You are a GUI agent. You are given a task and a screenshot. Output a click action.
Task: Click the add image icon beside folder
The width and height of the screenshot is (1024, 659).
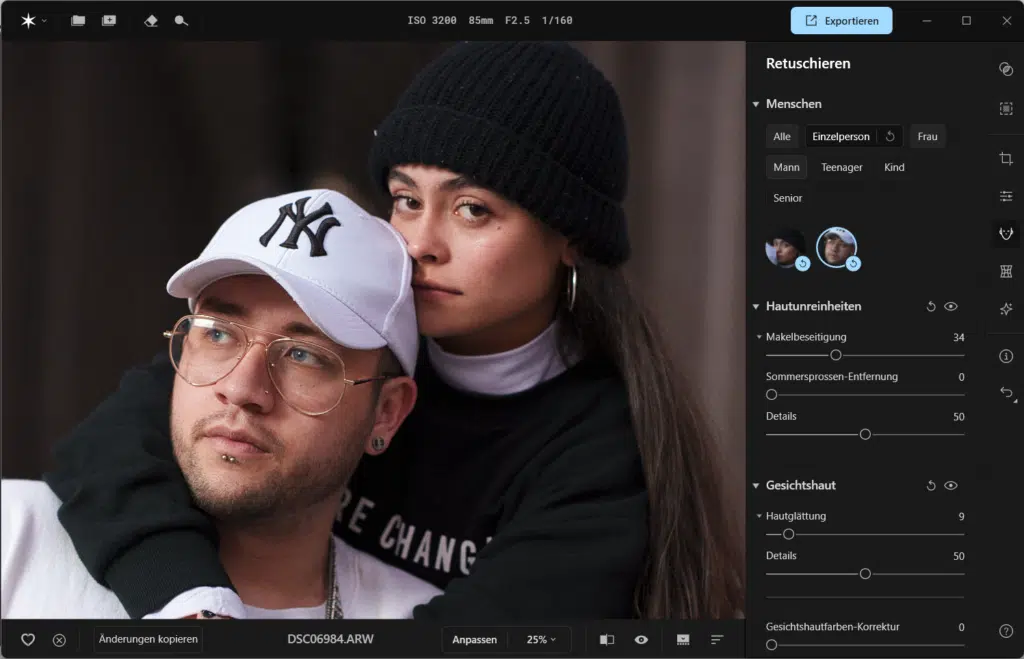pyautogui.click(x=109, y=20)
